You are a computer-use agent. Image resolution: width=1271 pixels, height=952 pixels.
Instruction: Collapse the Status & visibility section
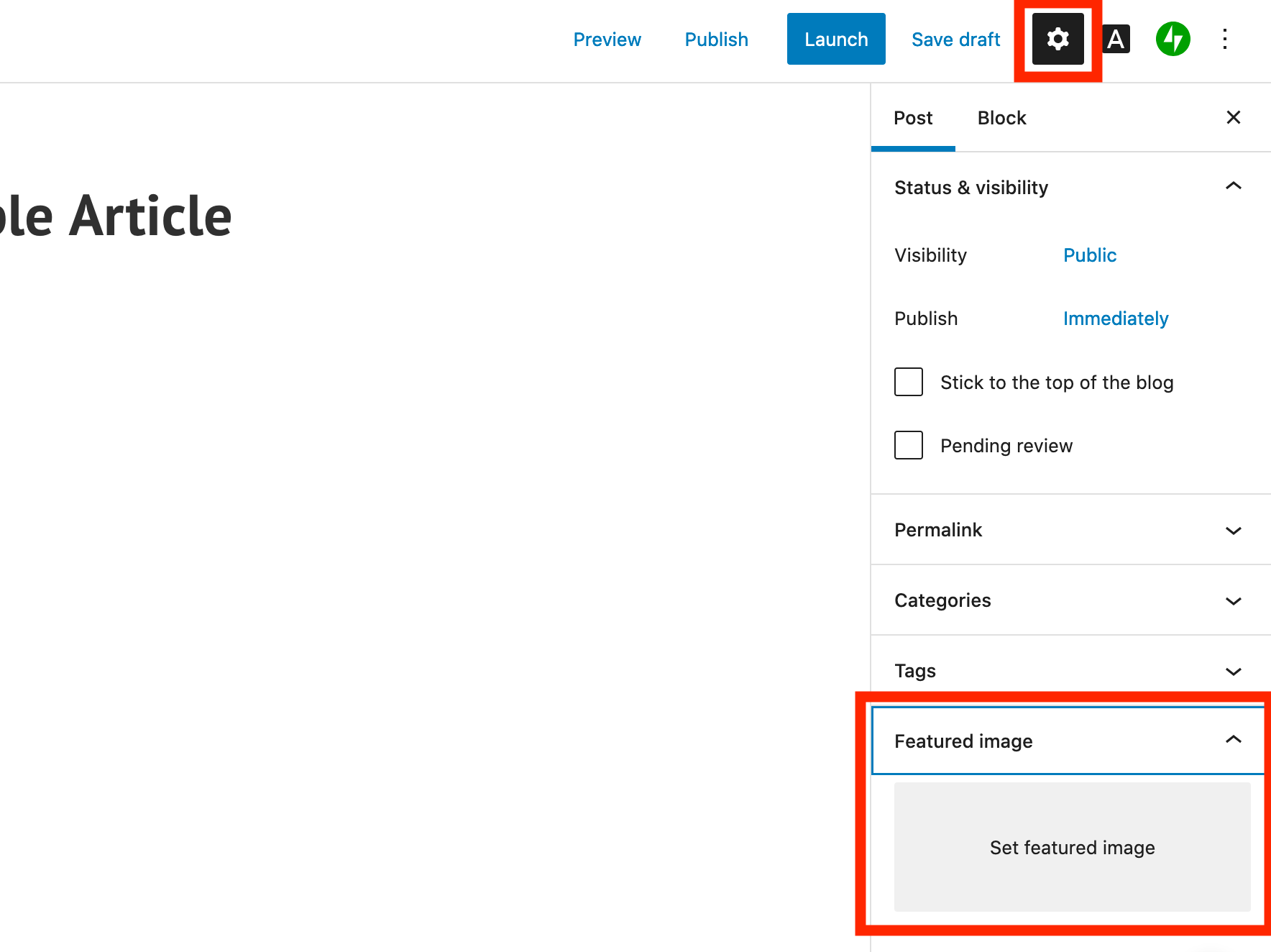pos(1233,187)
